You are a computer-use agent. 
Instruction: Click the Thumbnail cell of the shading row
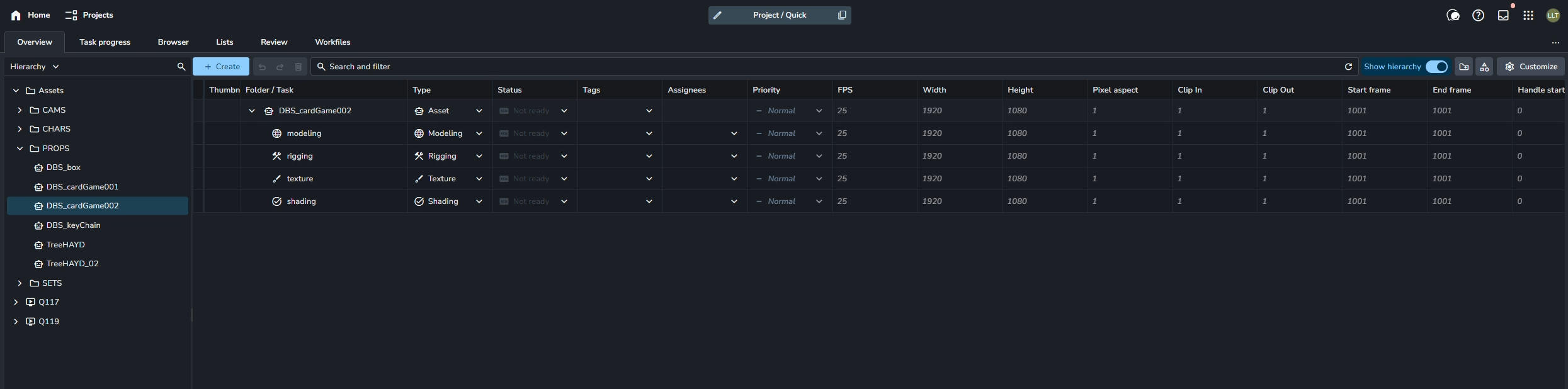[223, 201]
